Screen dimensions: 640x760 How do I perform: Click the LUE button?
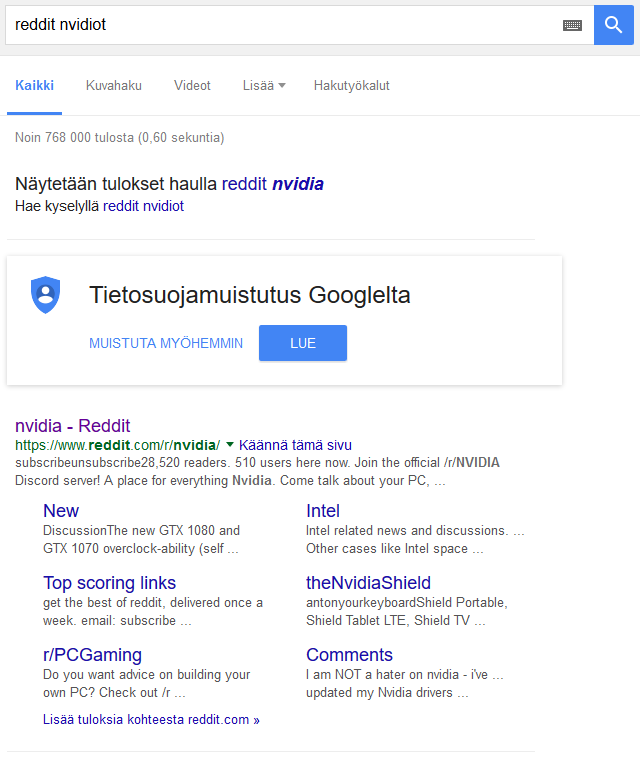pyautogui.click(x=303, y=343)
